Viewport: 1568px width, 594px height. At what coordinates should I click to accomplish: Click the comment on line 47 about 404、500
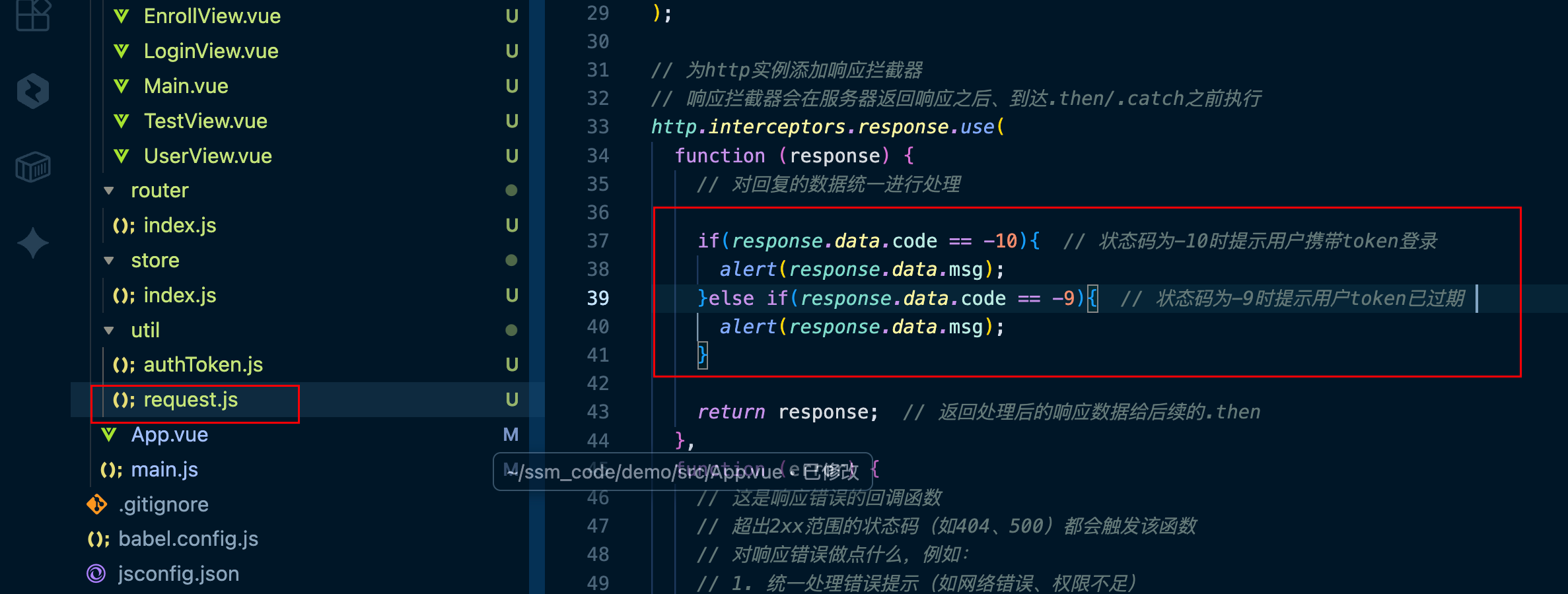[946, 526]
